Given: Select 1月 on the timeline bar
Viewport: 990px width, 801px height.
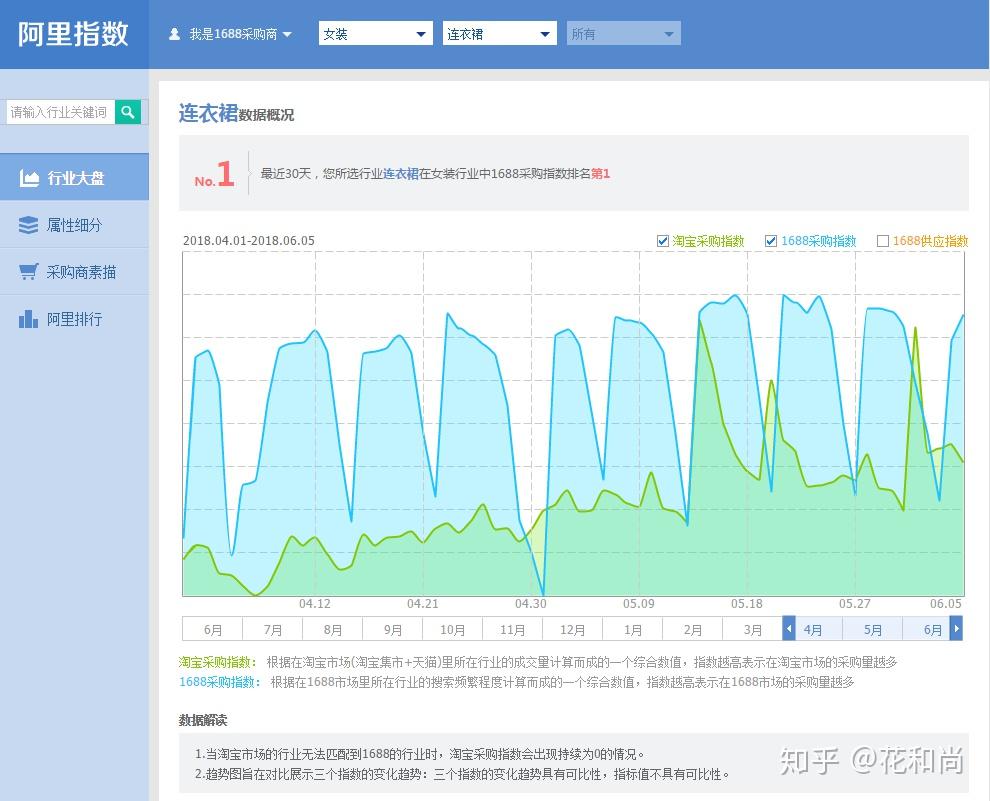Looking at the screenshot, I should (x=633, y=630).
